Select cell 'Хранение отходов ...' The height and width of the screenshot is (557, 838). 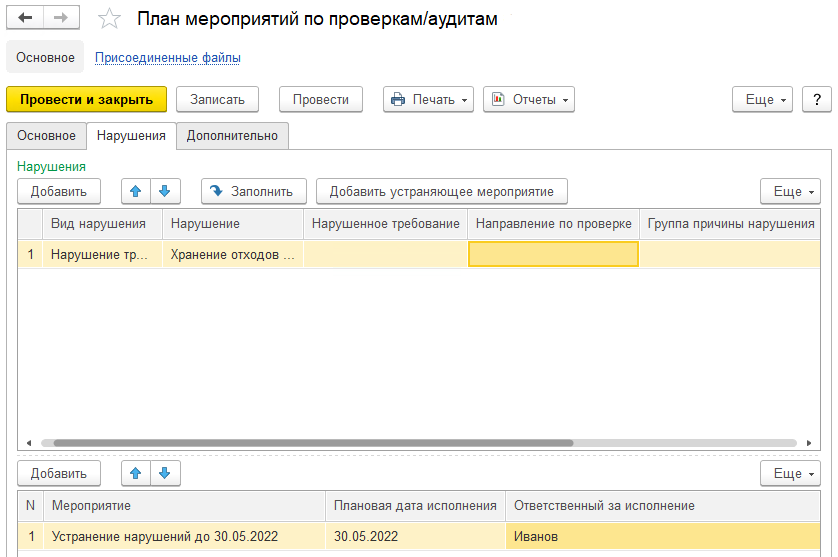point(232,254)
